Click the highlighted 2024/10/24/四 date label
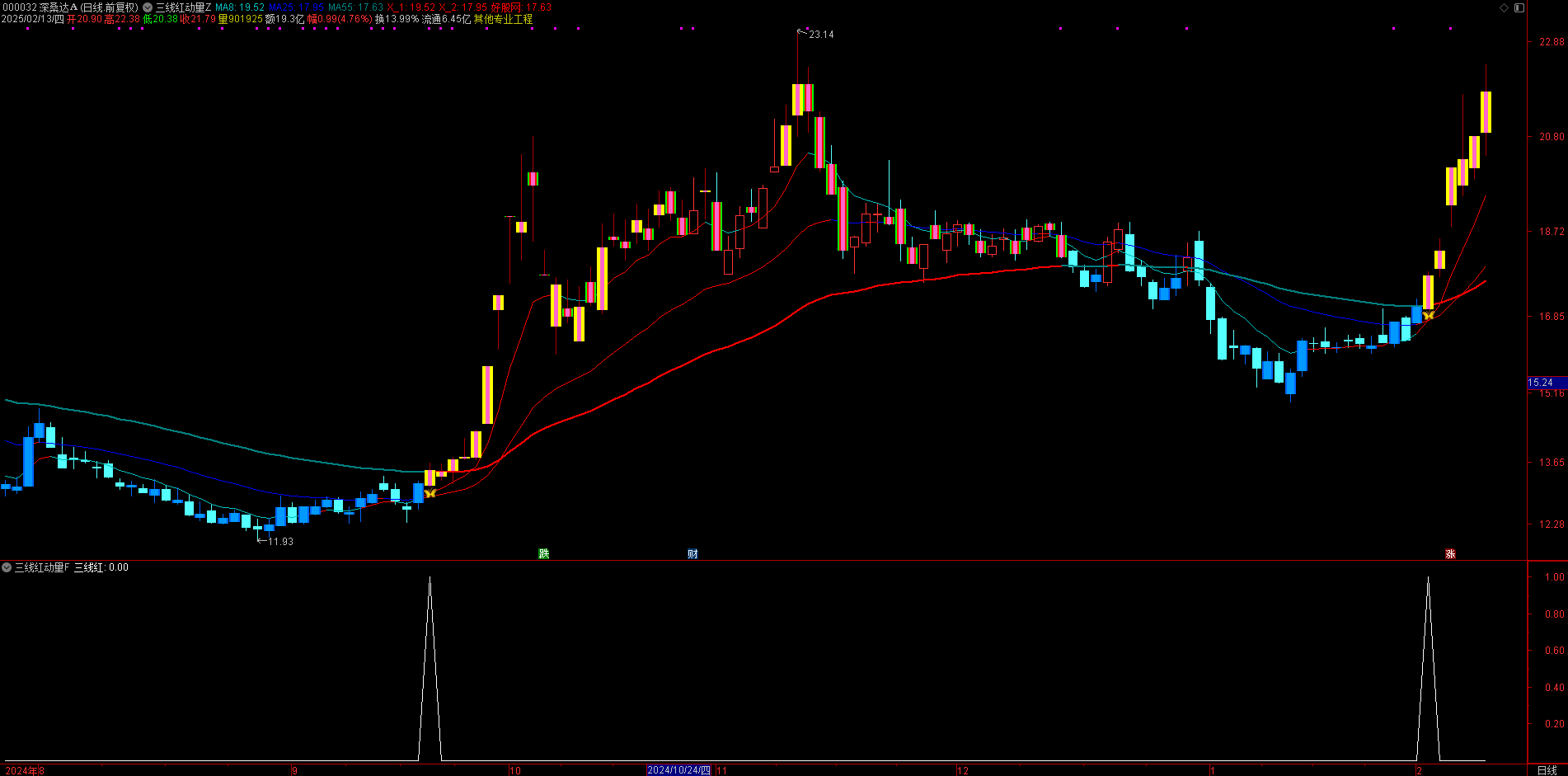Screen dimensions: 1568x776 coord(678,770)
